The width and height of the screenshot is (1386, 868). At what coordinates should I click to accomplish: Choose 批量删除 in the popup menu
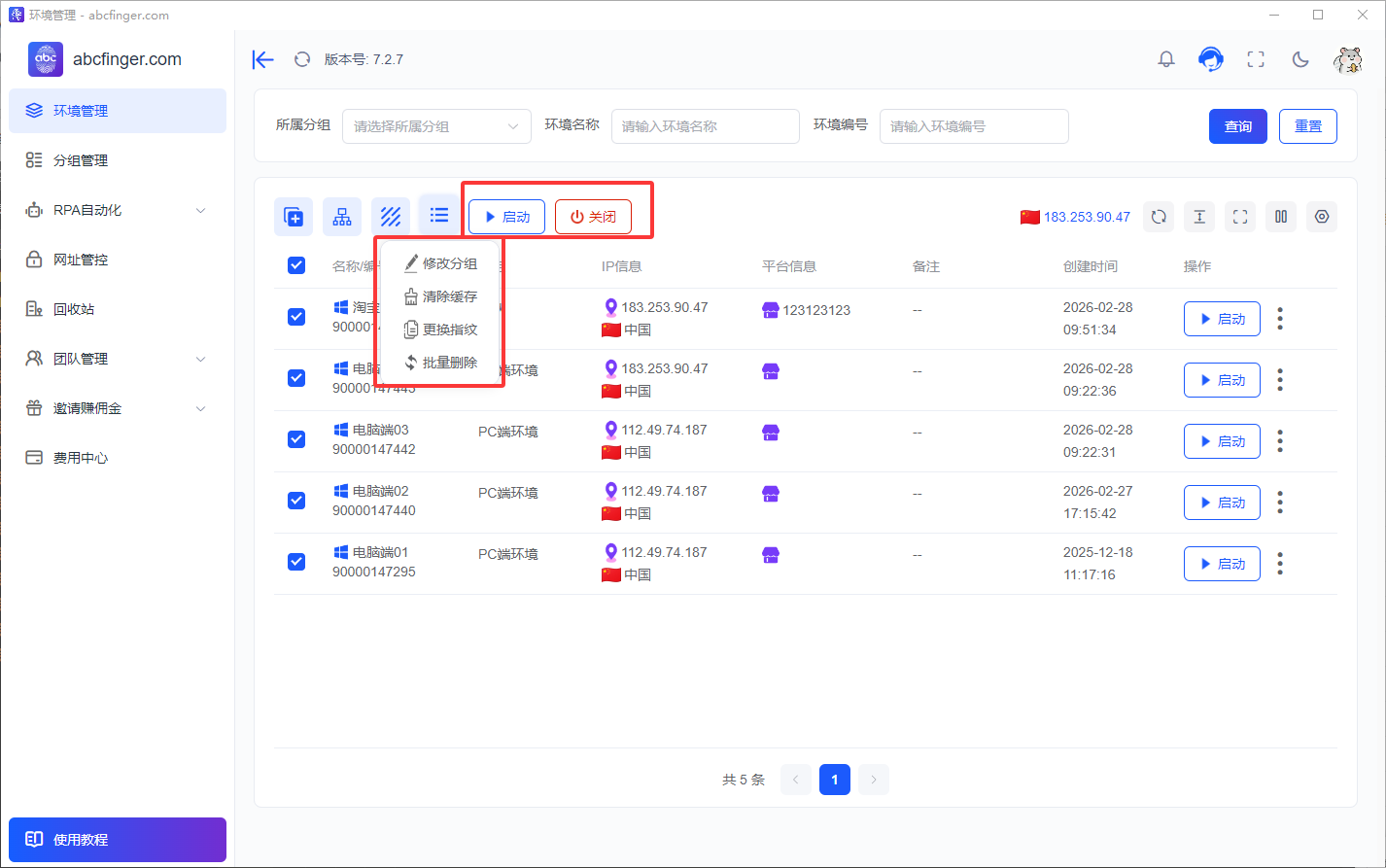click(x=440, y=363)
